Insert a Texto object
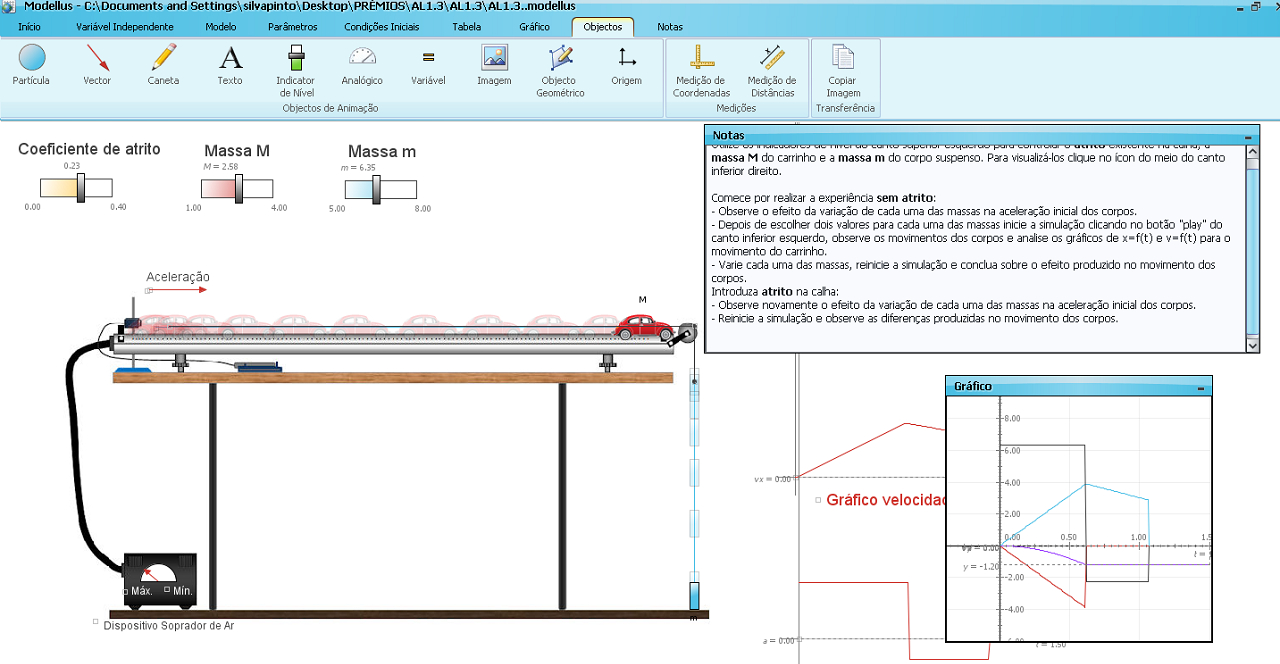 230,65
